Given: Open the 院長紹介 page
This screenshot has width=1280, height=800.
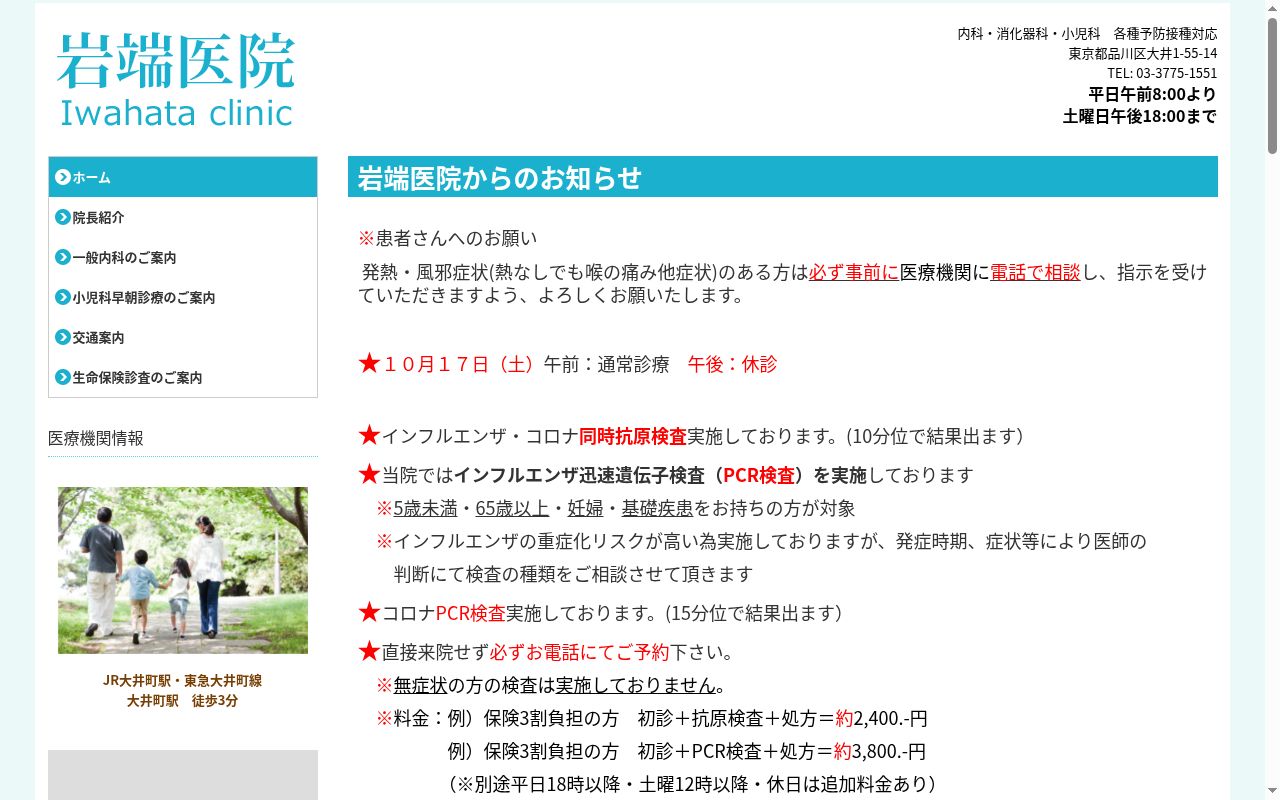Looking at the screenshot, I should [x=183, y=217].
